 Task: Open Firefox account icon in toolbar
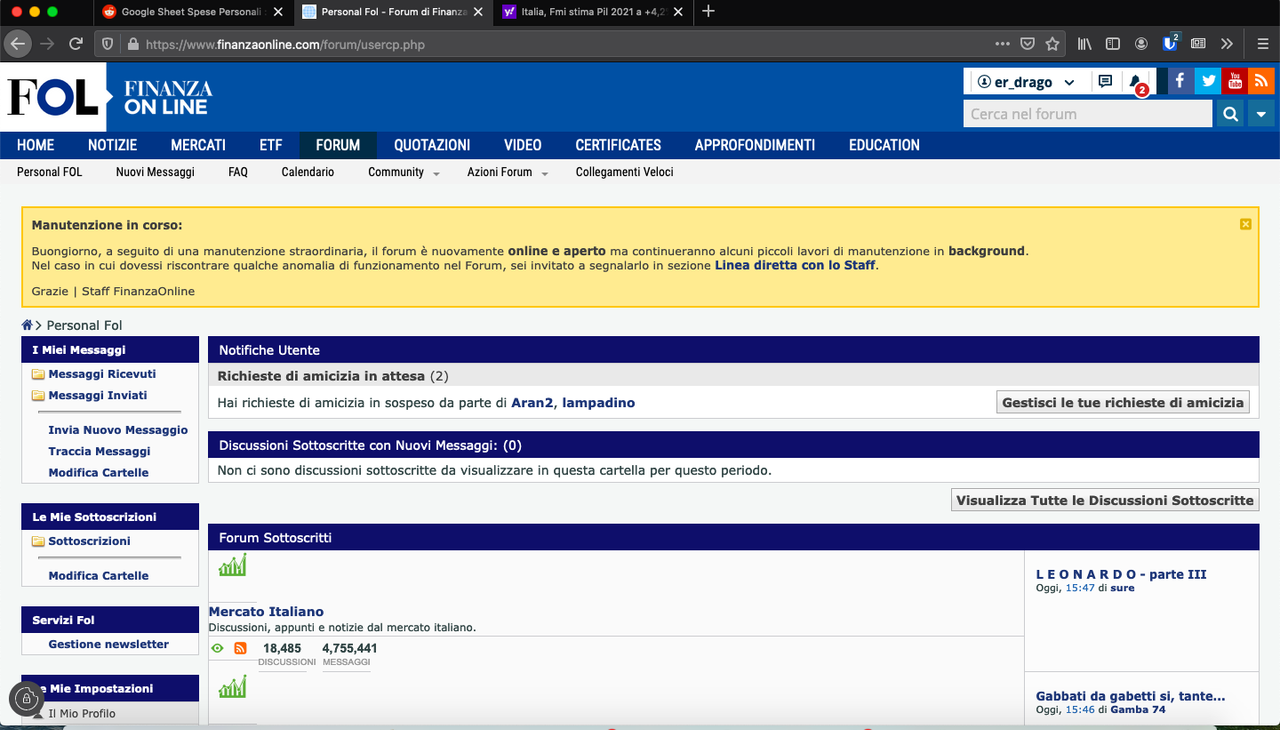(x=1141, y=44)
